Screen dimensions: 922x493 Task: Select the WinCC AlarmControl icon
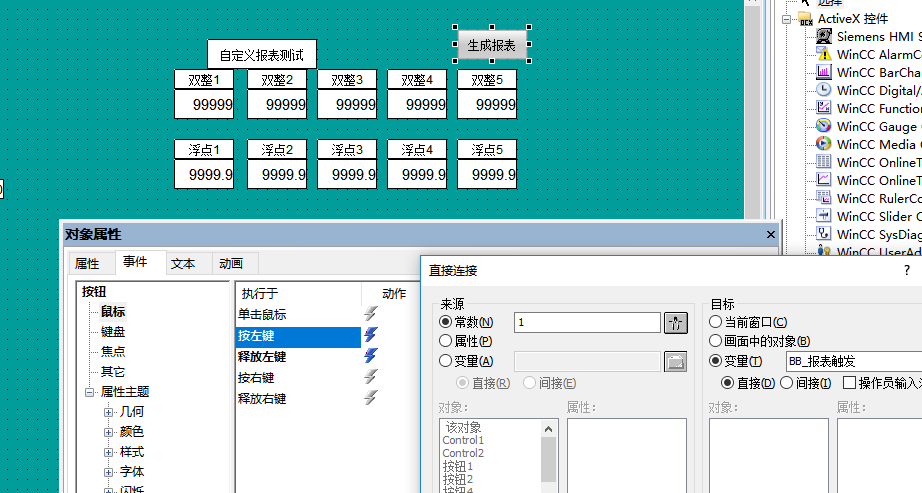point(824,54)
